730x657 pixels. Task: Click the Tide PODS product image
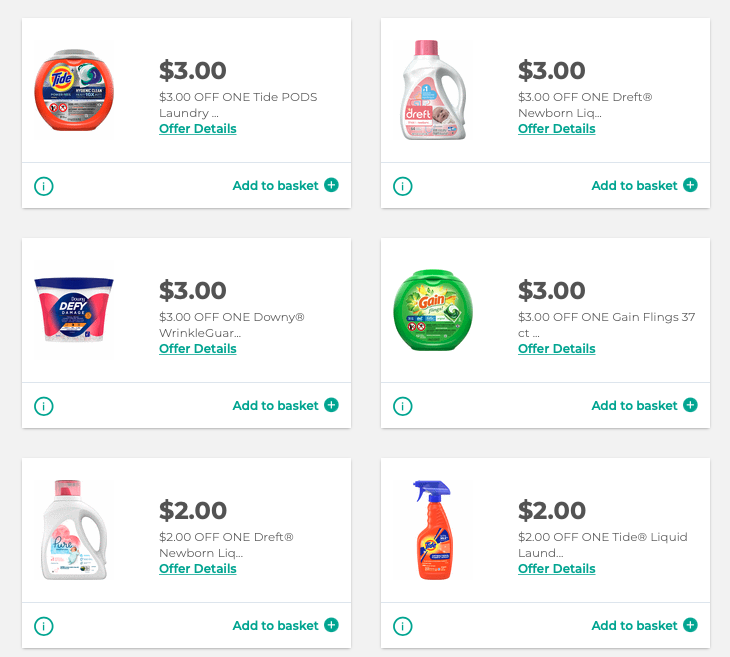(74, 90)
